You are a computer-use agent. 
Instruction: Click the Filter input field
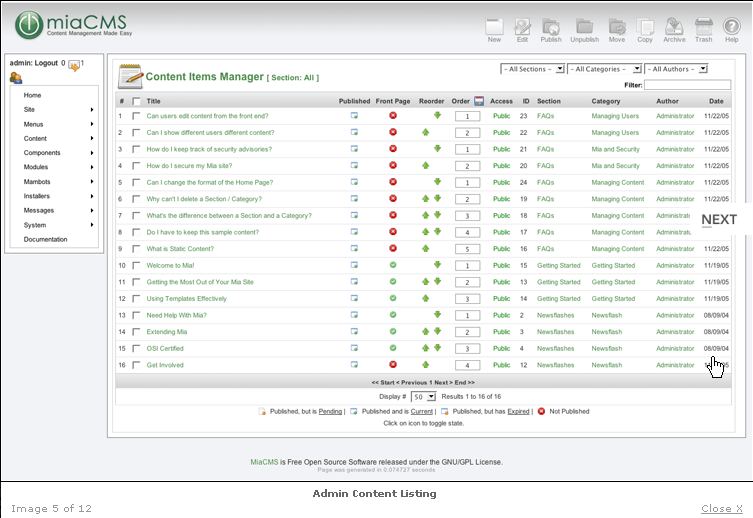coord(687,85)
